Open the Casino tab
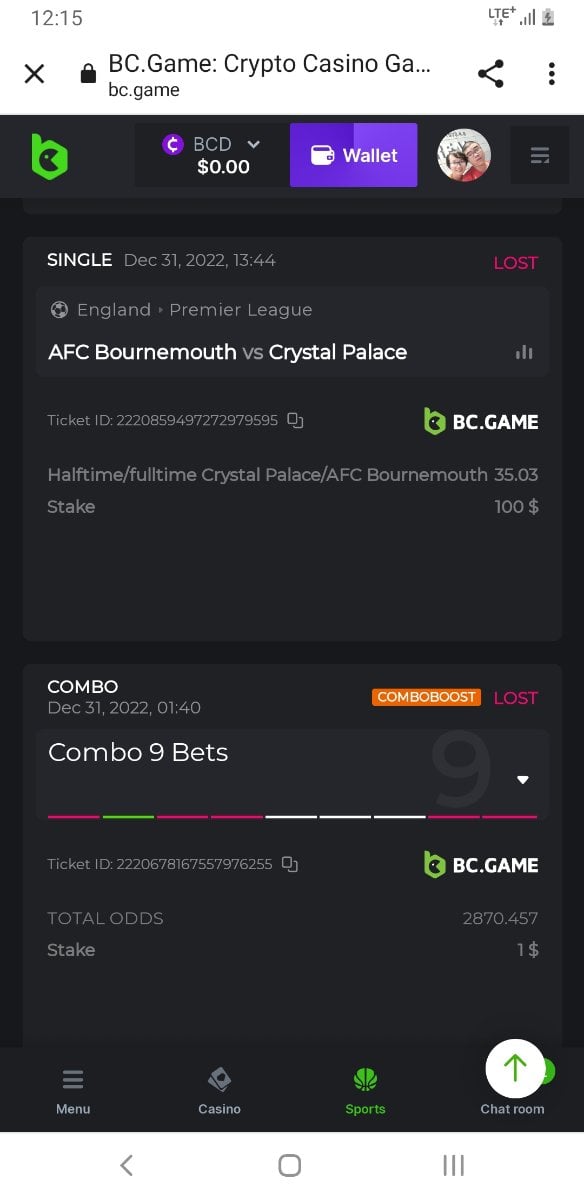Image resolution: width=584 pixels, height=1200 pixels. [219, 1090]
